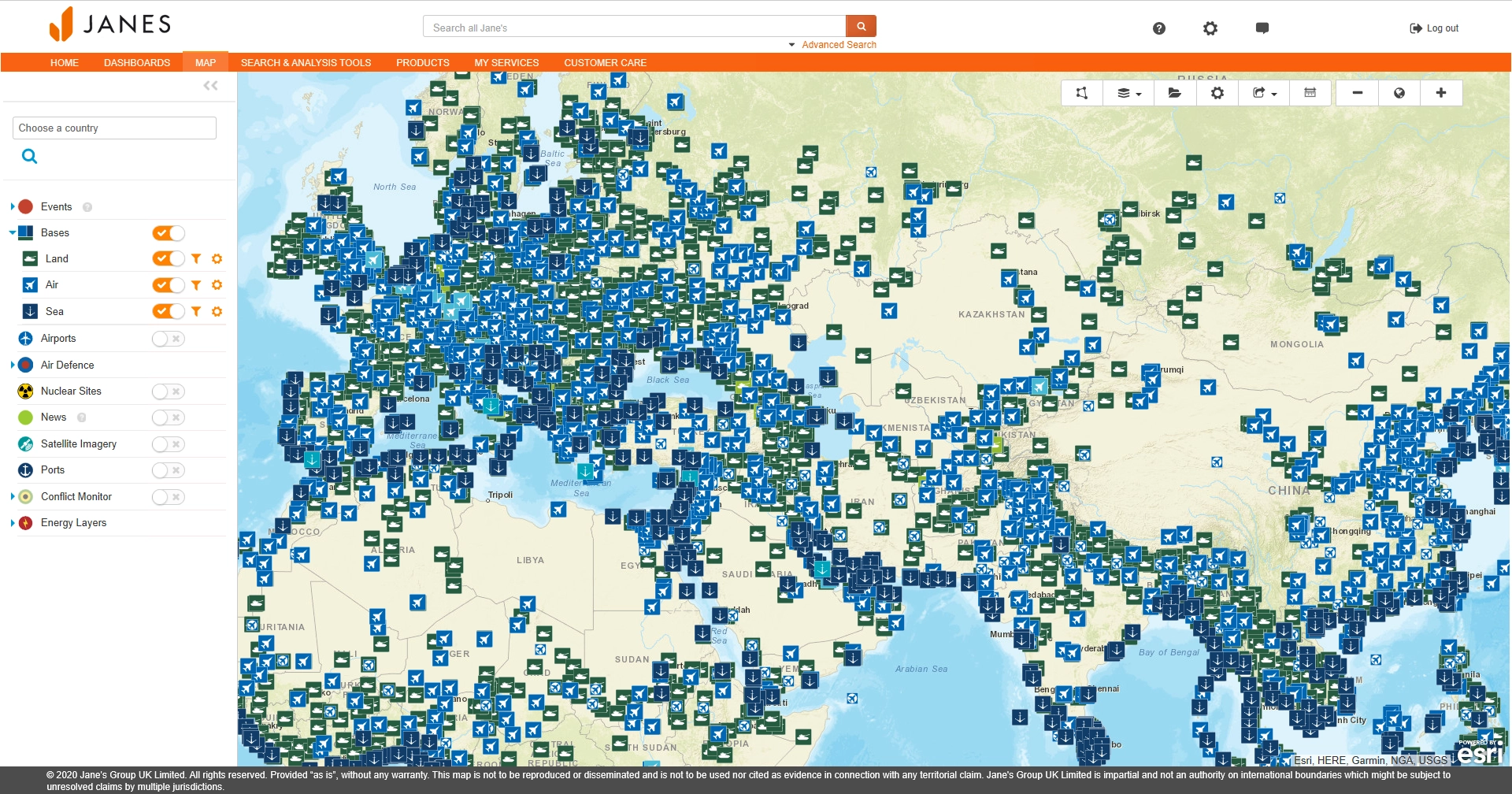
Task: Click the News help question icon
Action: pyautogui.click(x=82, y=417)
